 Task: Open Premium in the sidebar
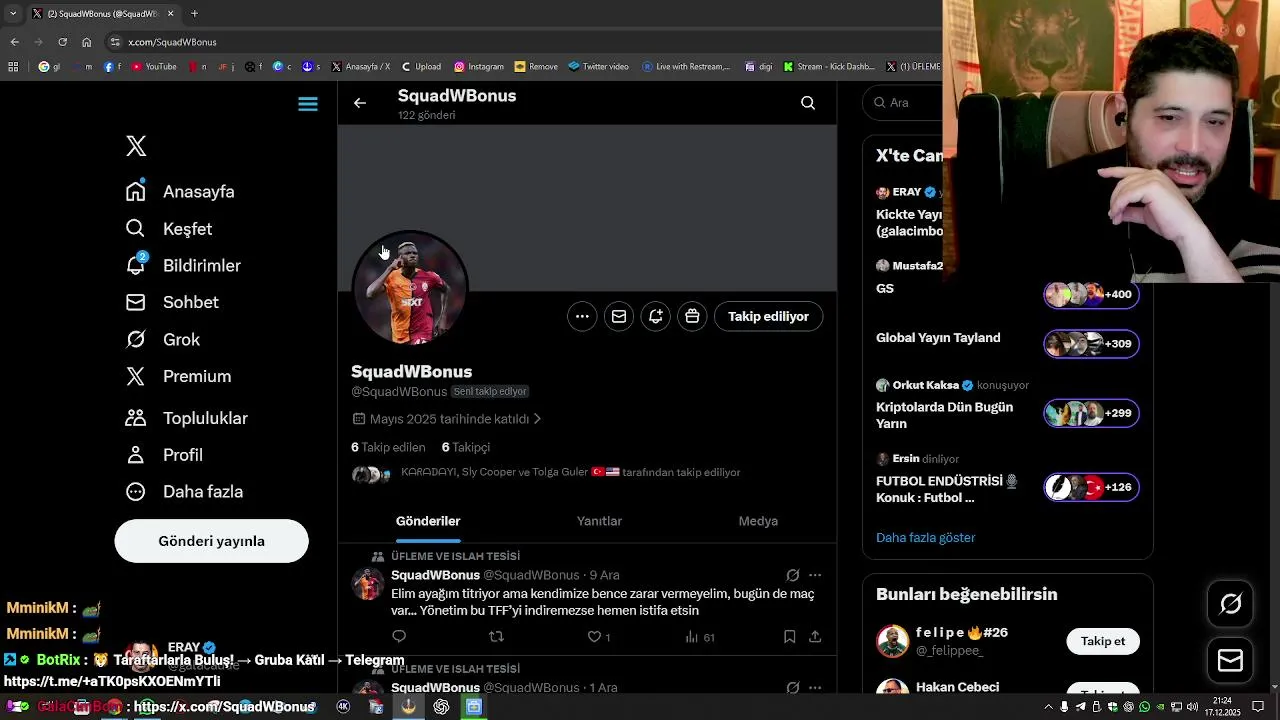179,376
